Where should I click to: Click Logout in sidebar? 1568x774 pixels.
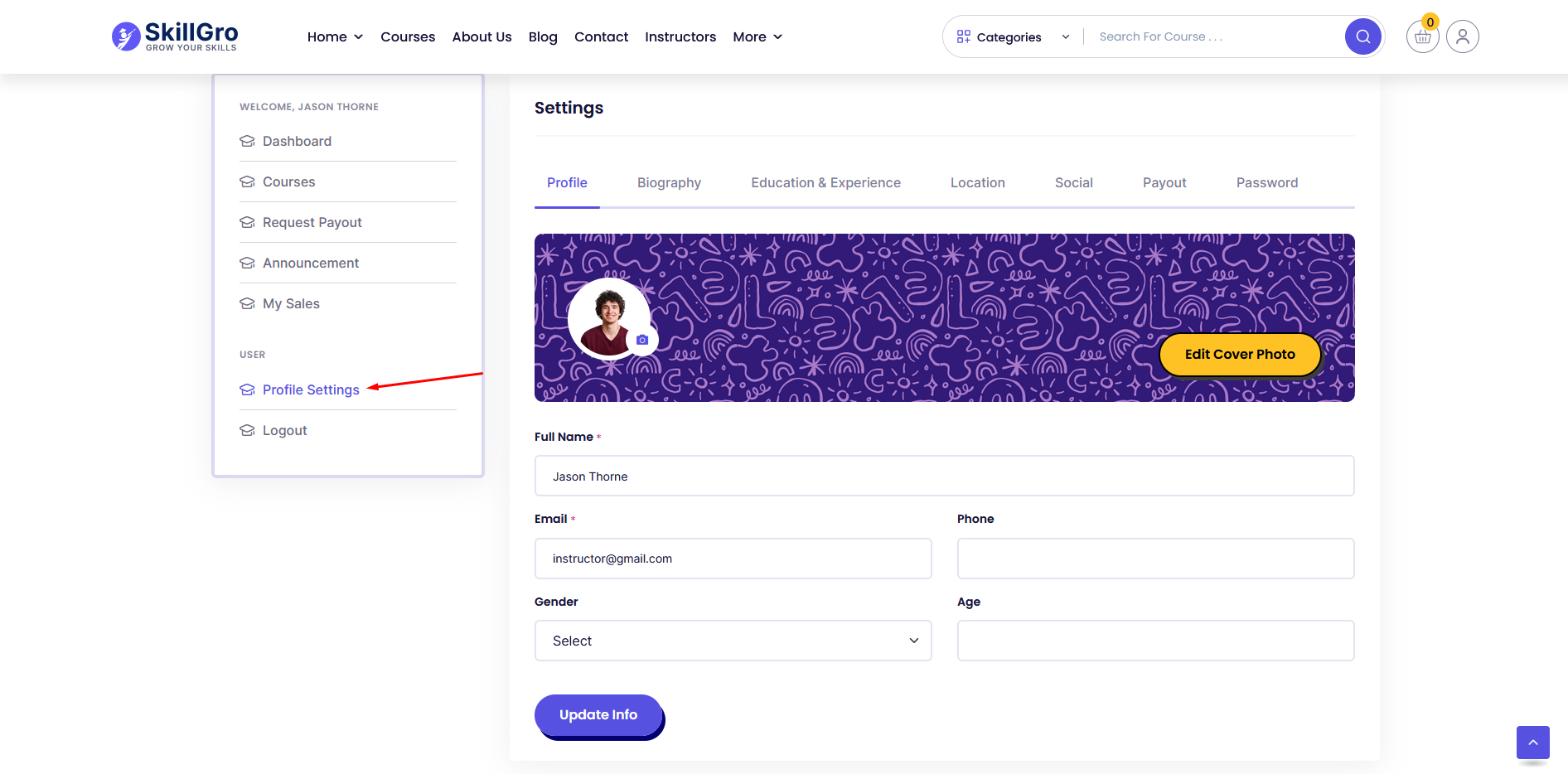284,430
